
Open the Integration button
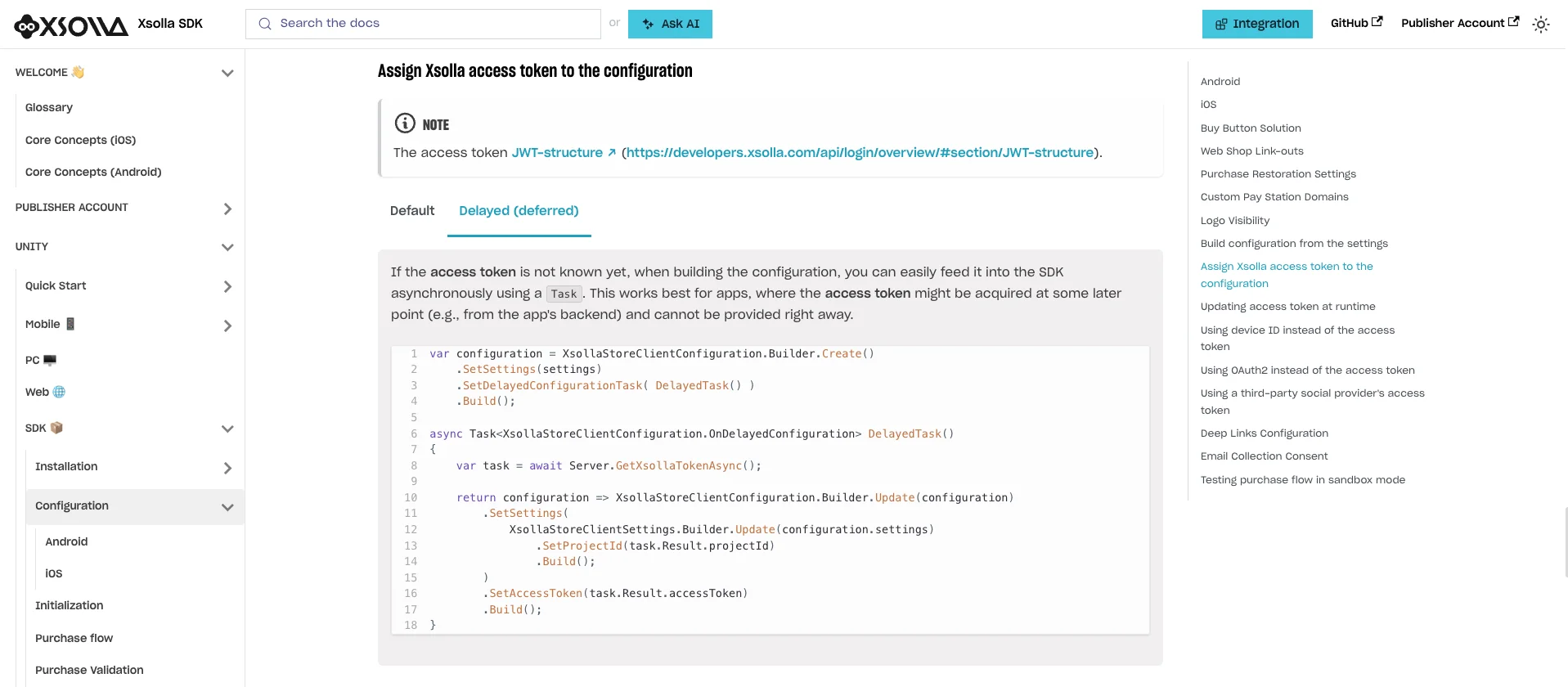pos(1257,24)
